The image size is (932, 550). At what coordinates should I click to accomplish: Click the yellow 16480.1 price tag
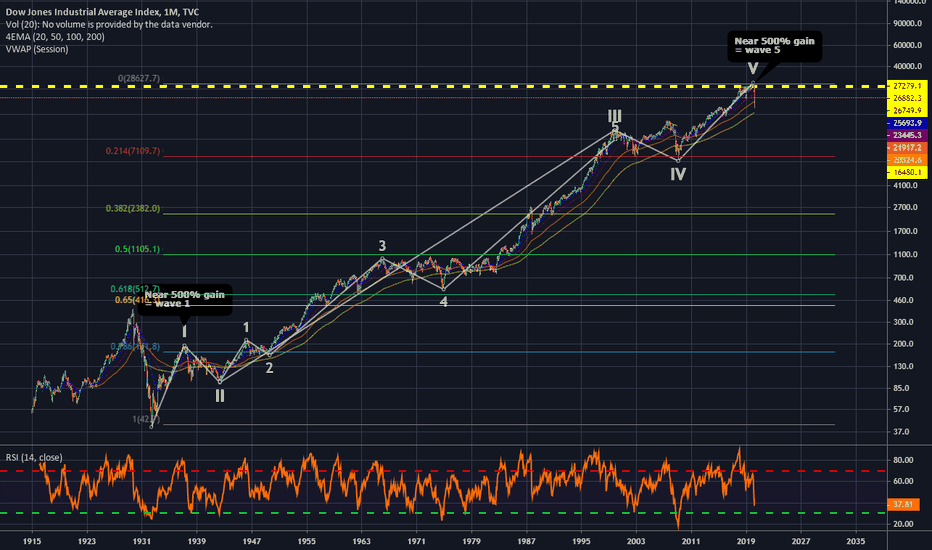coord(906,172)
